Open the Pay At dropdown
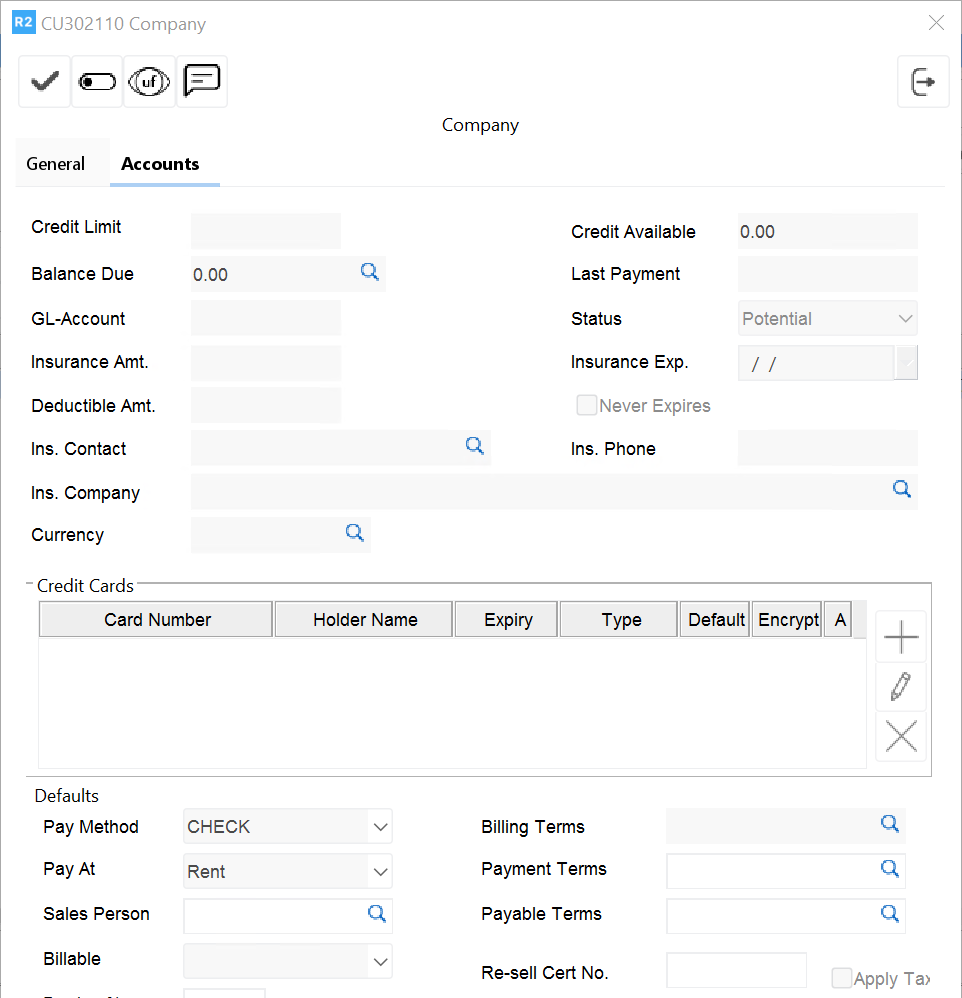 click(380, 872)
